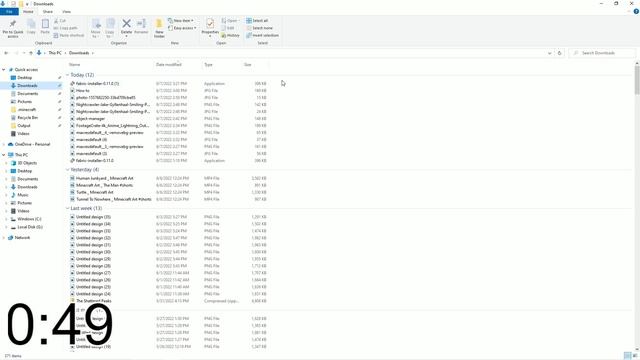Click Cut in Clipboard group
The width and height of the screenshot is (640, 360).
pos(60,20)
